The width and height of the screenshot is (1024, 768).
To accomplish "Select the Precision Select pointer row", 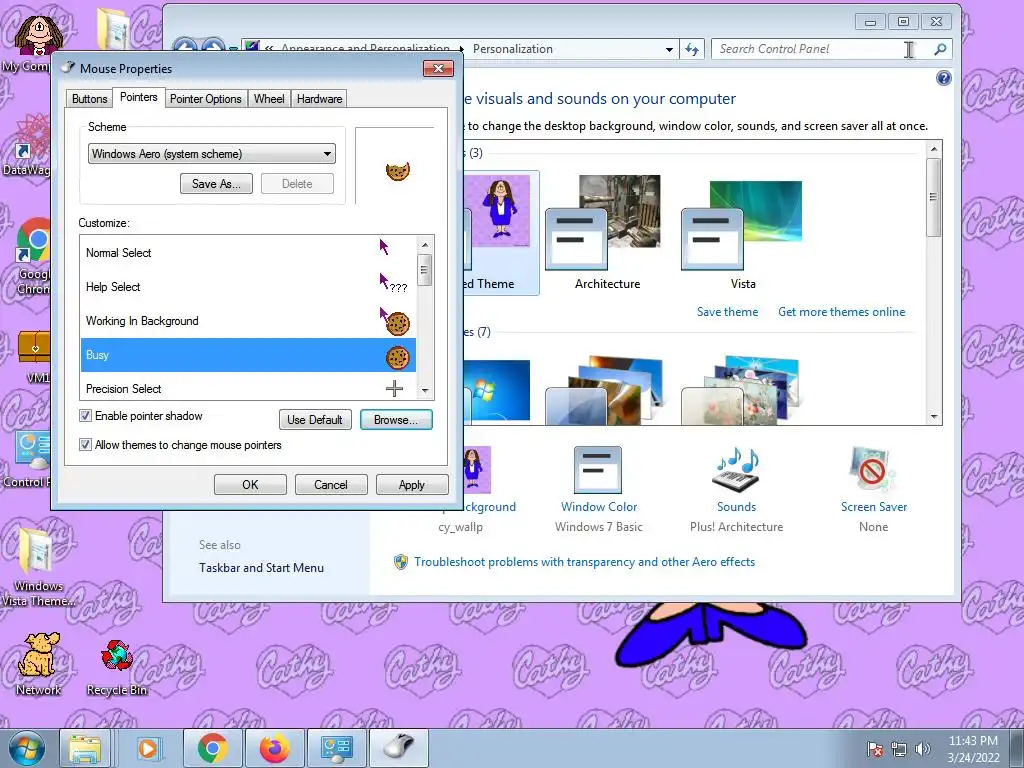I will [248, 389].
